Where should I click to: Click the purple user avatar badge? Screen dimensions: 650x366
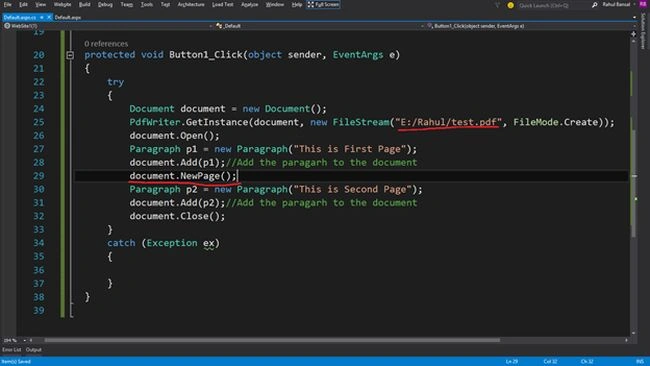643,4
